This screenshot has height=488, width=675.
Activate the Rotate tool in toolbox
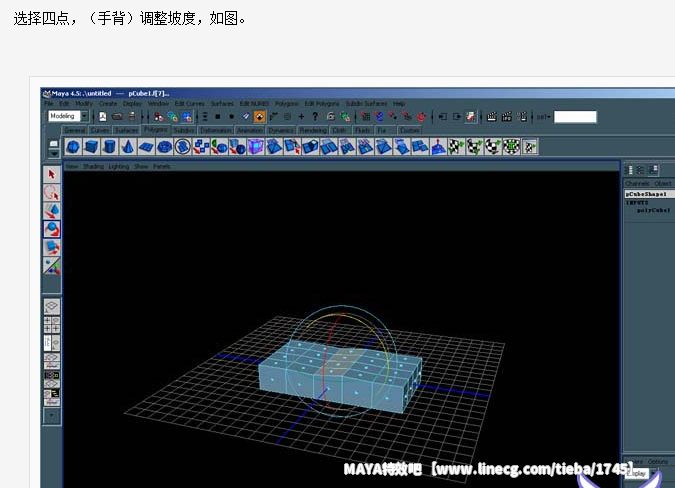52,229
